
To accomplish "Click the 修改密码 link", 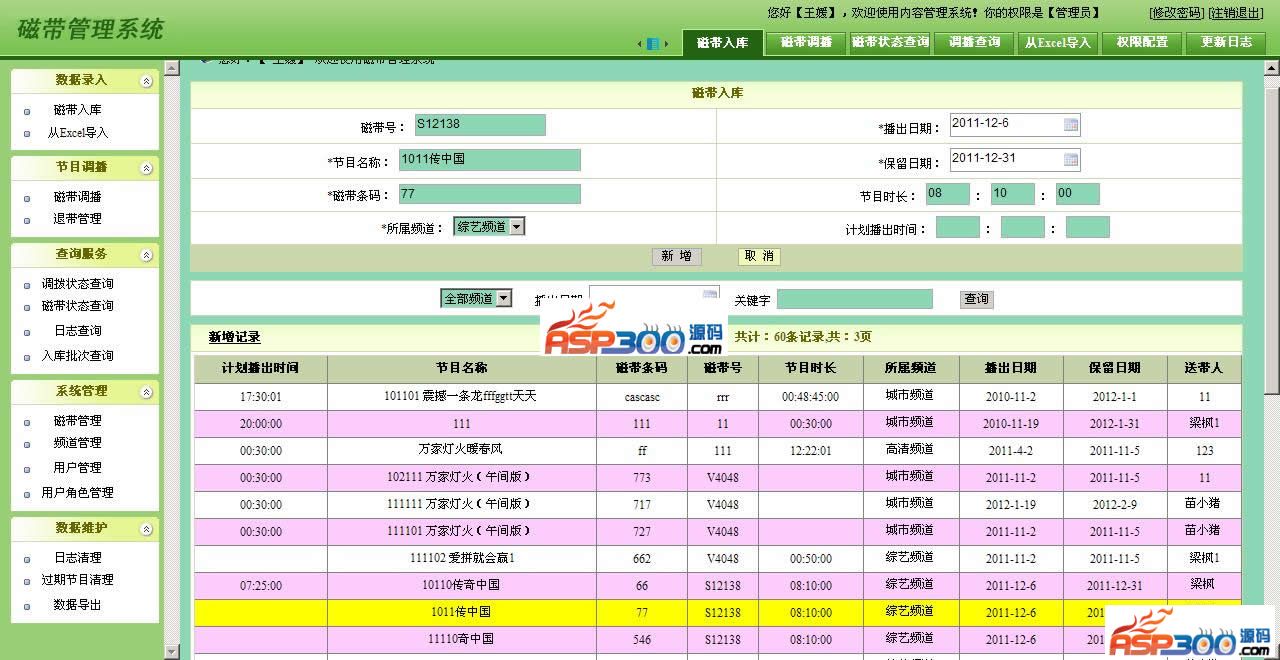I will point(1176,13).
